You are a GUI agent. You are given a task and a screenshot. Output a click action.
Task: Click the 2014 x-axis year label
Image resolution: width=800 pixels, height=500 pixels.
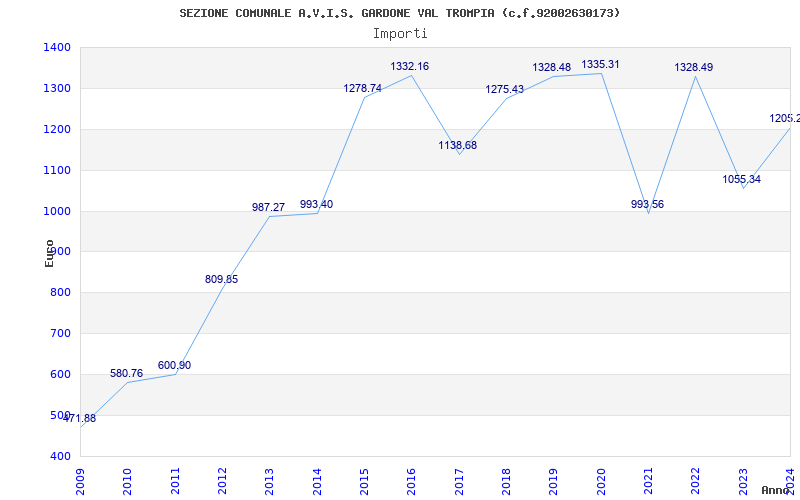pyautogui.click(x=317, y=482)
